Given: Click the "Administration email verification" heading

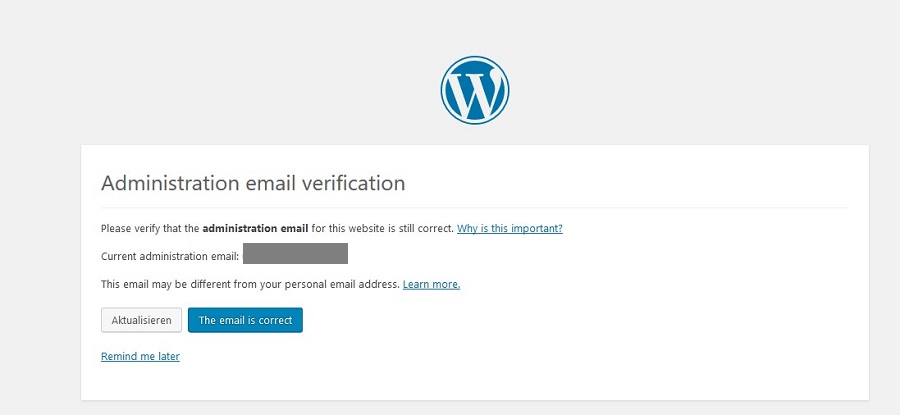Looking at the screenshot, I should click(253, 183).
